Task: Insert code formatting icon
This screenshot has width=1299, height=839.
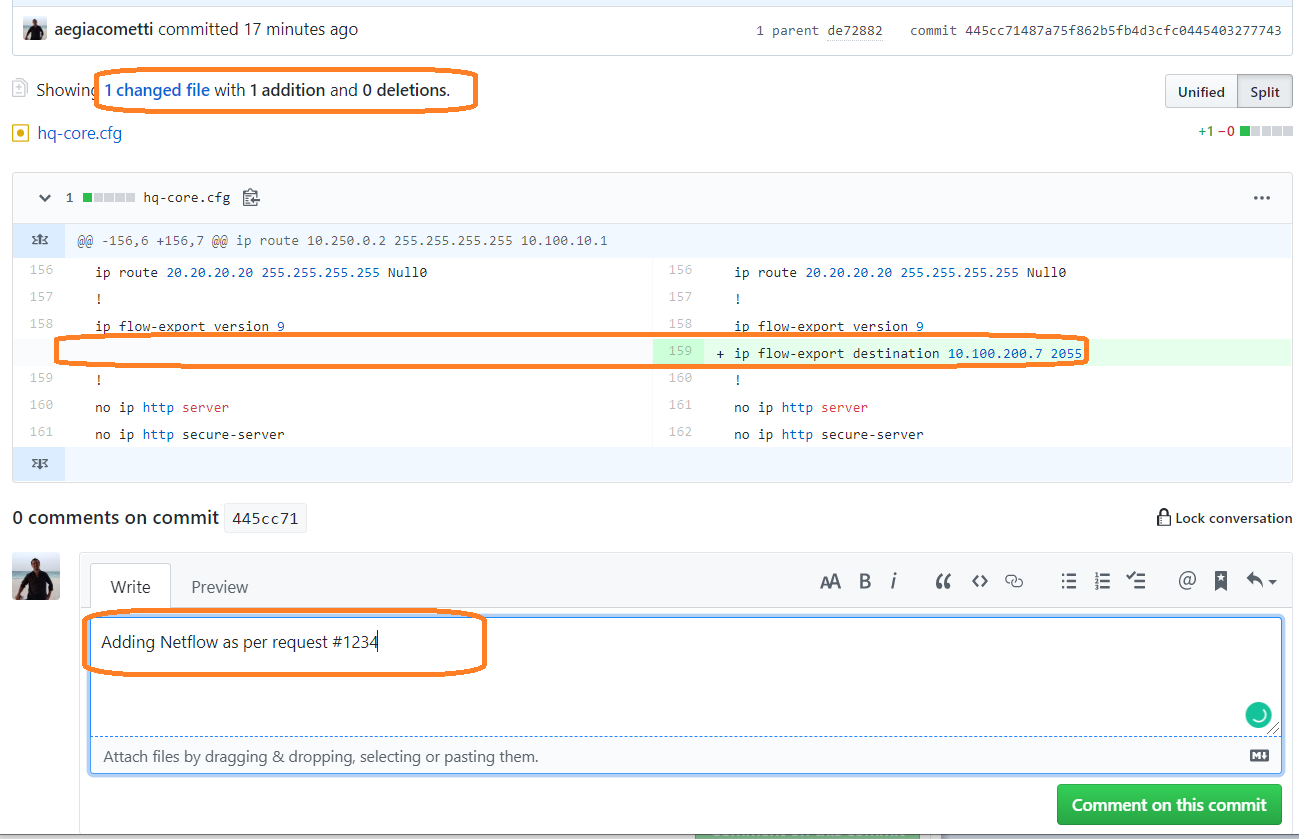Action: tap(980, 581)
